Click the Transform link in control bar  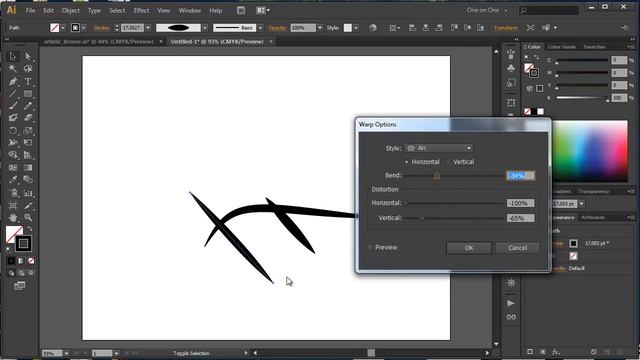click(x=506, y=28)
